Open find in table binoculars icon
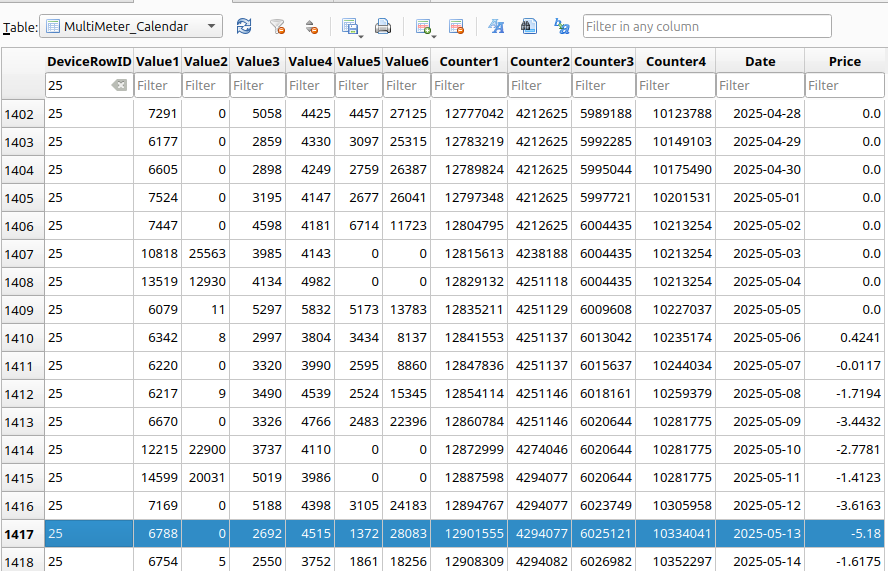The image size is (888, 571). (x=528, y=26)
